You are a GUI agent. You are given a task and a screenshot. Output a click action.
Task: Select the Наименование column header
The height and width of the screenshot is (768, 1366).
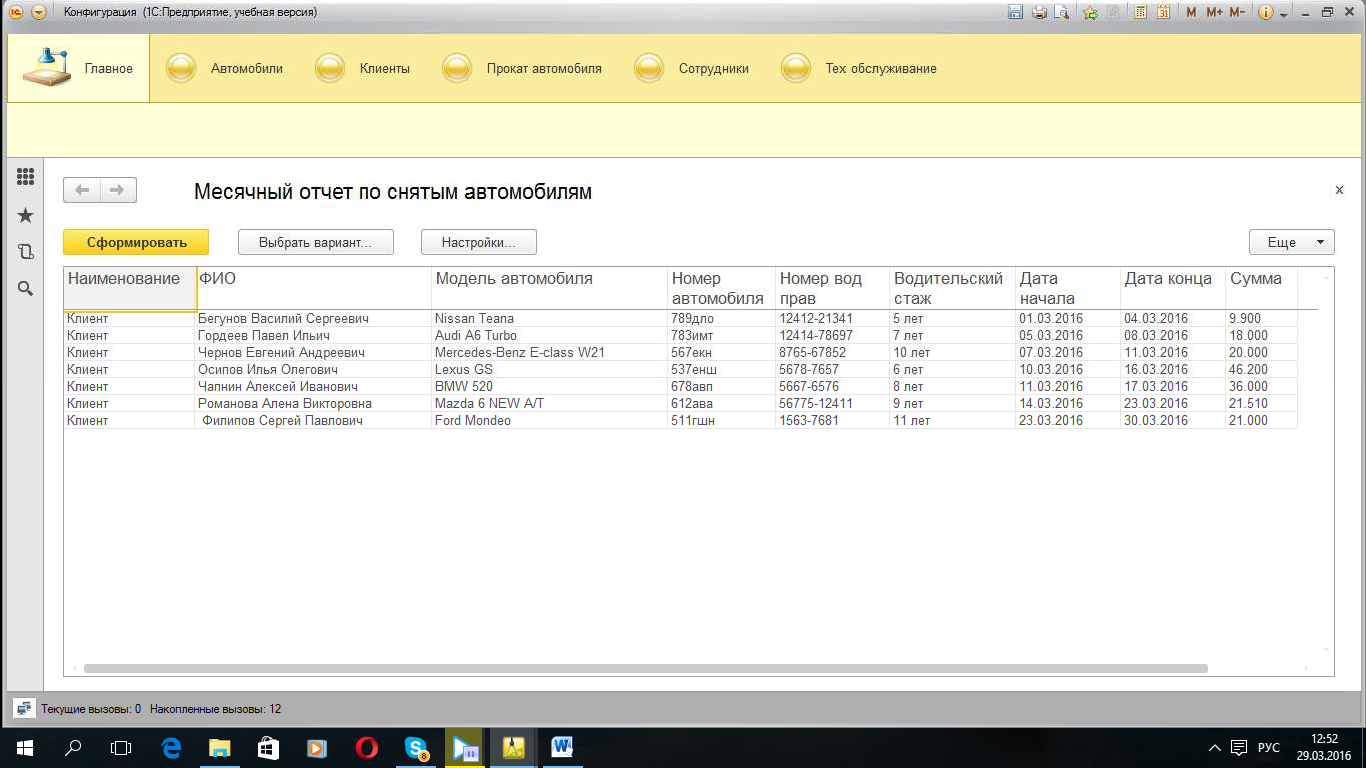click(x=129, y=289)
